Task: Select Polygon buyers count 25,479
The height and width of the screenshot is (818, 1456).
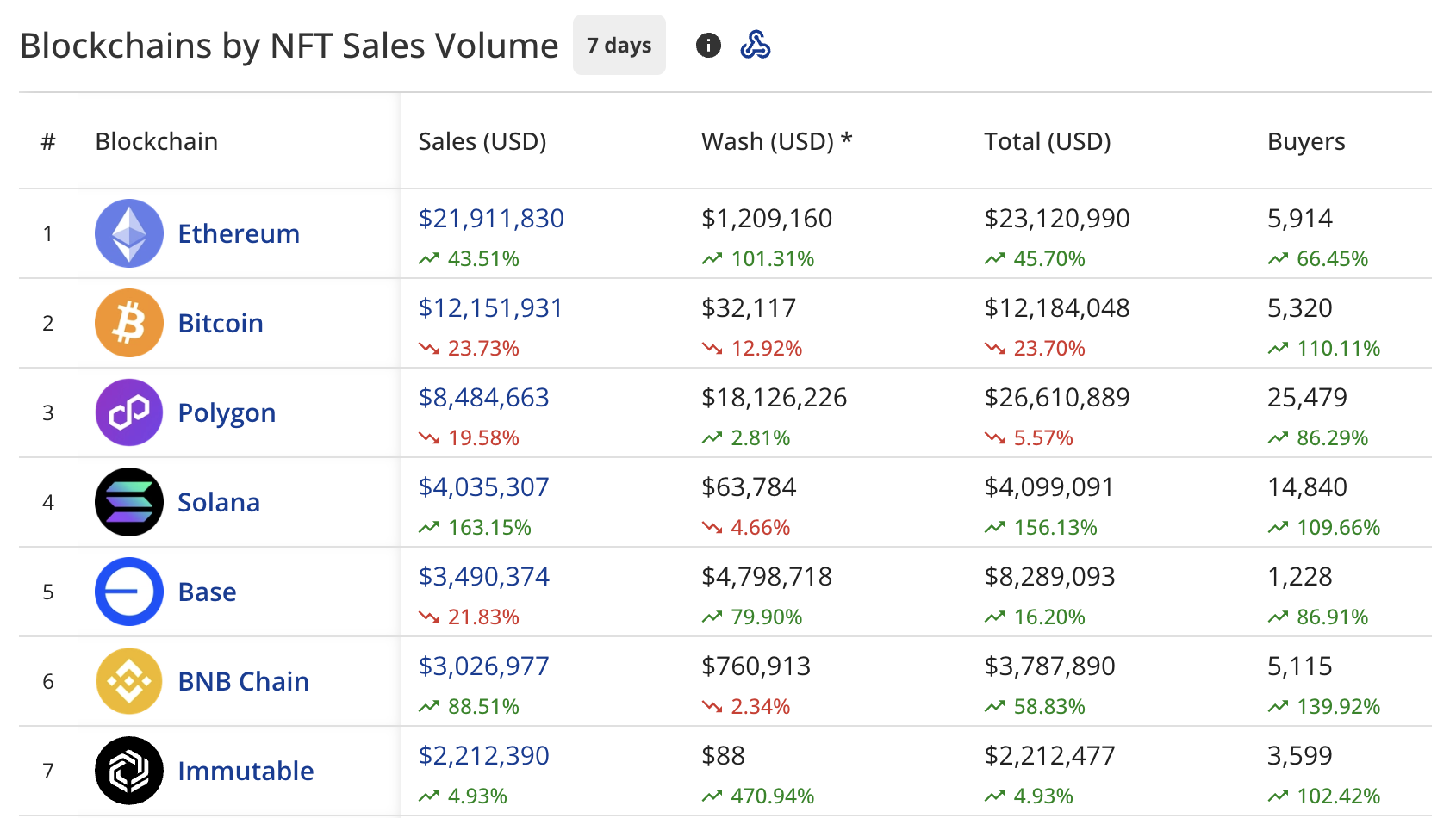Action: 1307,398
